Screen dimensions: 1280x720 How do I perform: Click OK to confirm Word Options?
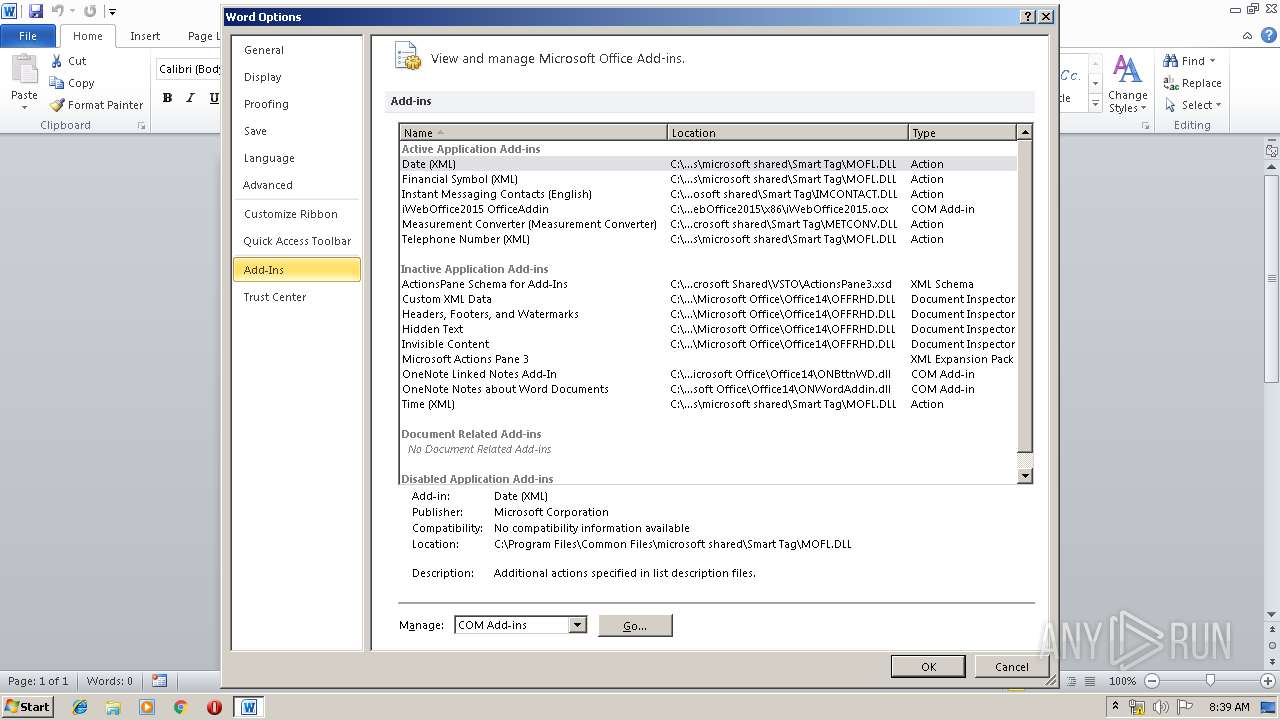tap(928, 666)
